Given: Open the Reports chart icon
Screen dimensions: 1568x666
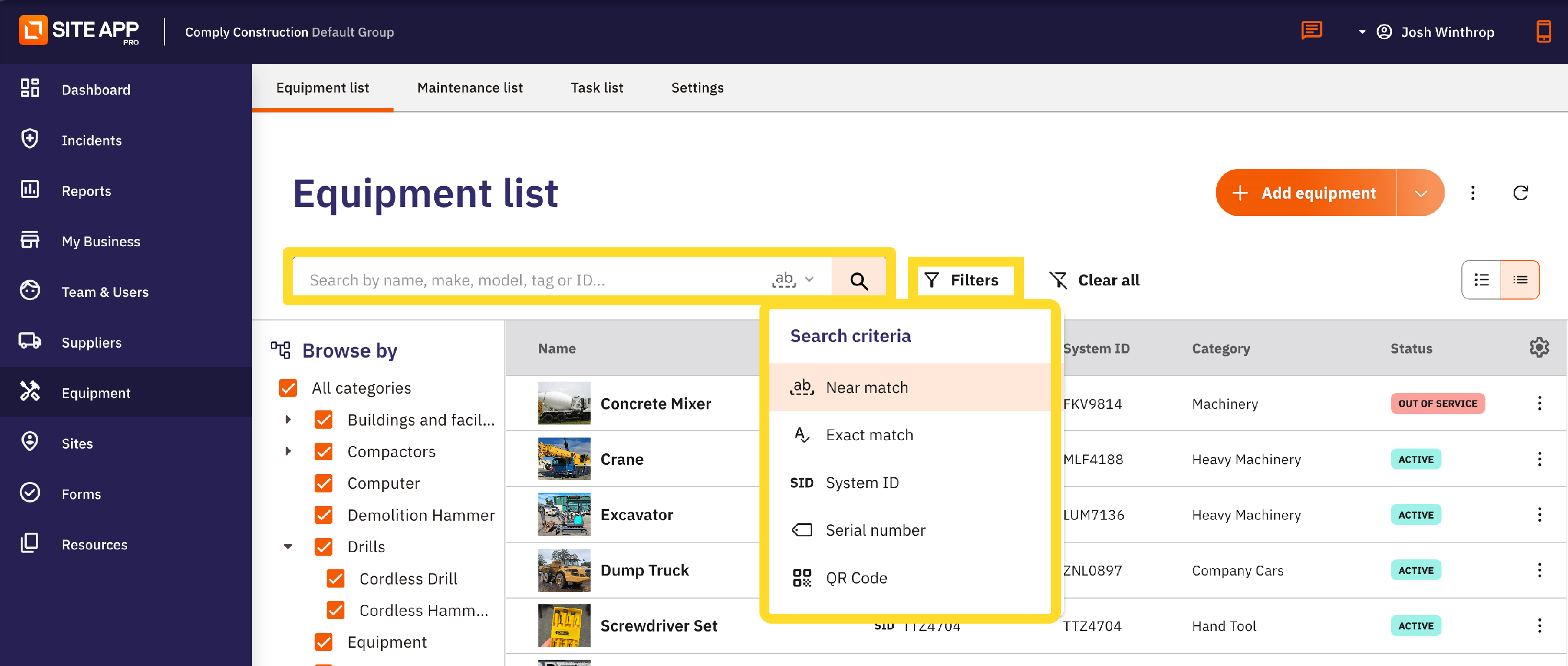Looking at the screenshot, I should pyautogui.click(x=30, y=190).
